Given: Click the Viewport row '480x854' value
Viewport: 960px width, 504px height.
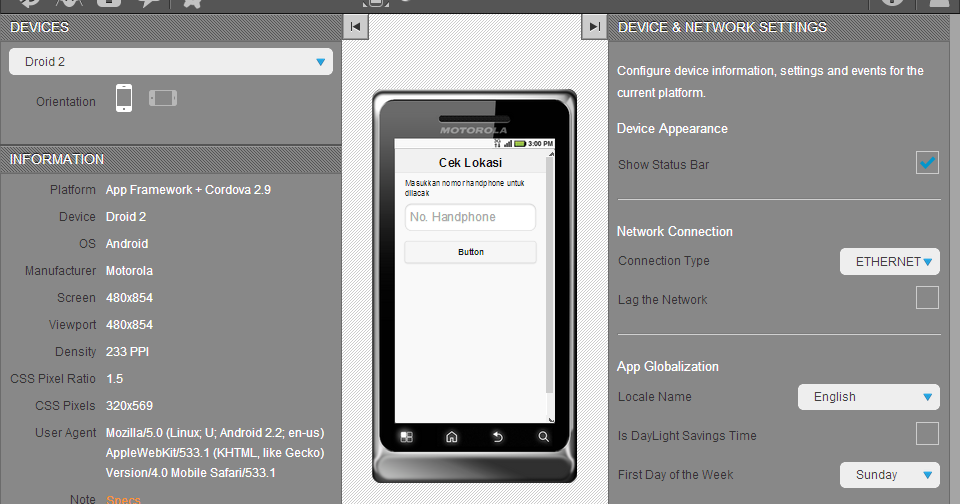Looking at the screenshot, I should pos(129,325).
